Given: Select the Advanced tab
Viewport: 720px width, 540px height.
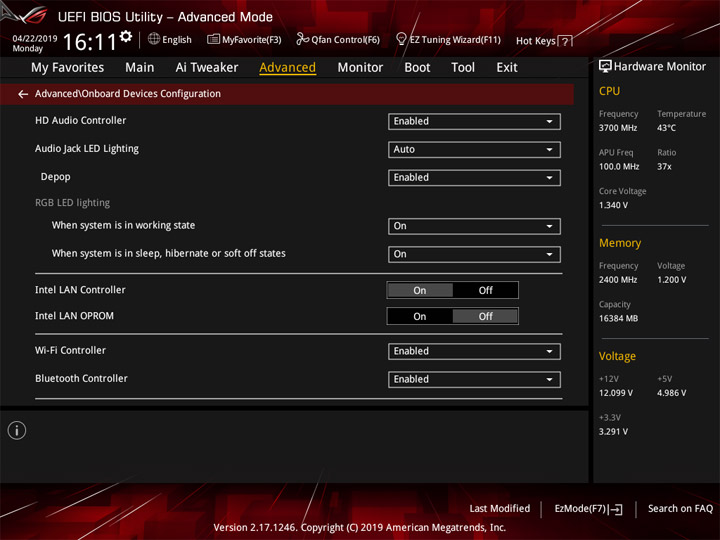Looking at the screenshot, I should point(287,68).
